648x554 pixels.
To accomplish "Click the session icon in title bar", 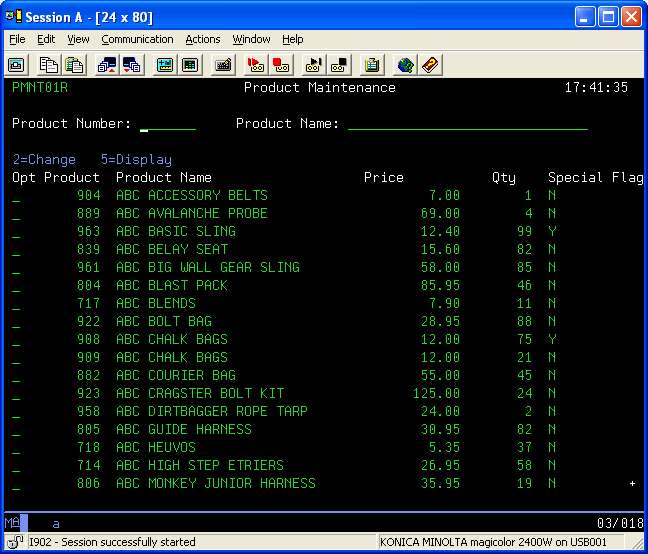I will 14,17.
